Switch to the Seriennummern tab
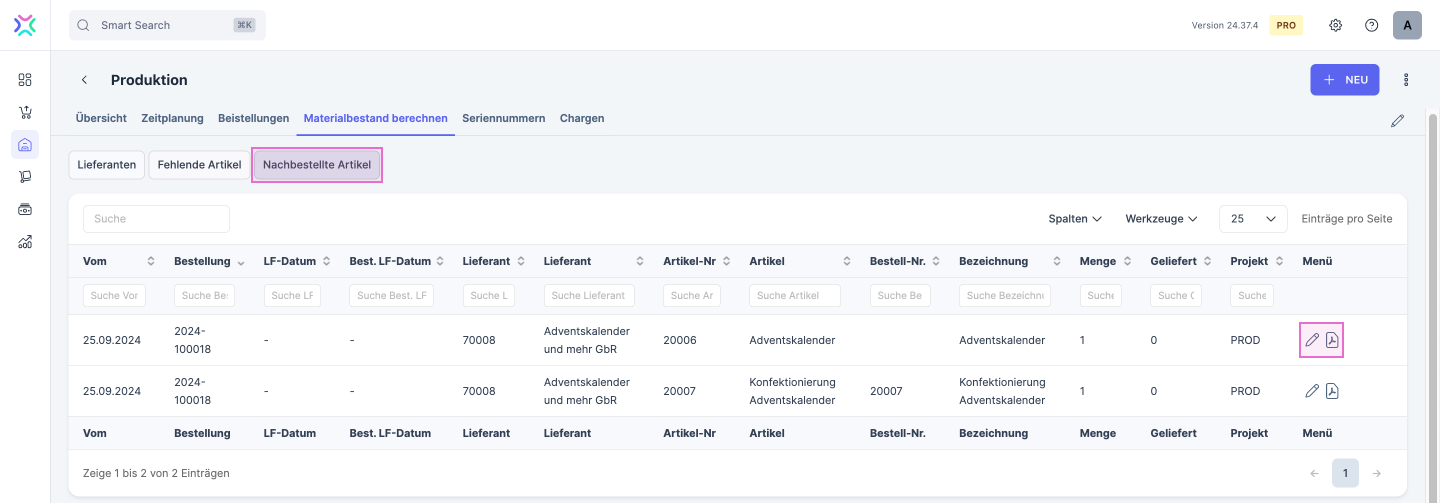 click(503, 118)
